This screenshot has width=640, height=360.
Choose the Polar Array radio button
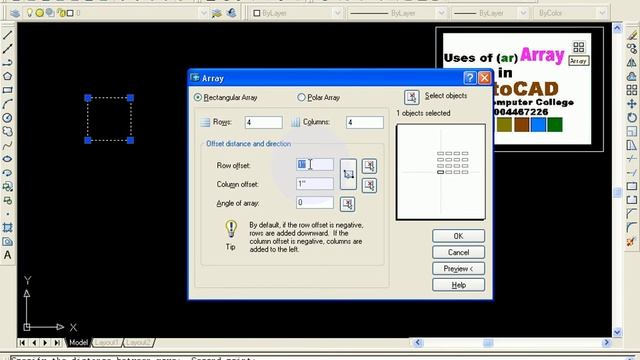[x=301, y=98]
